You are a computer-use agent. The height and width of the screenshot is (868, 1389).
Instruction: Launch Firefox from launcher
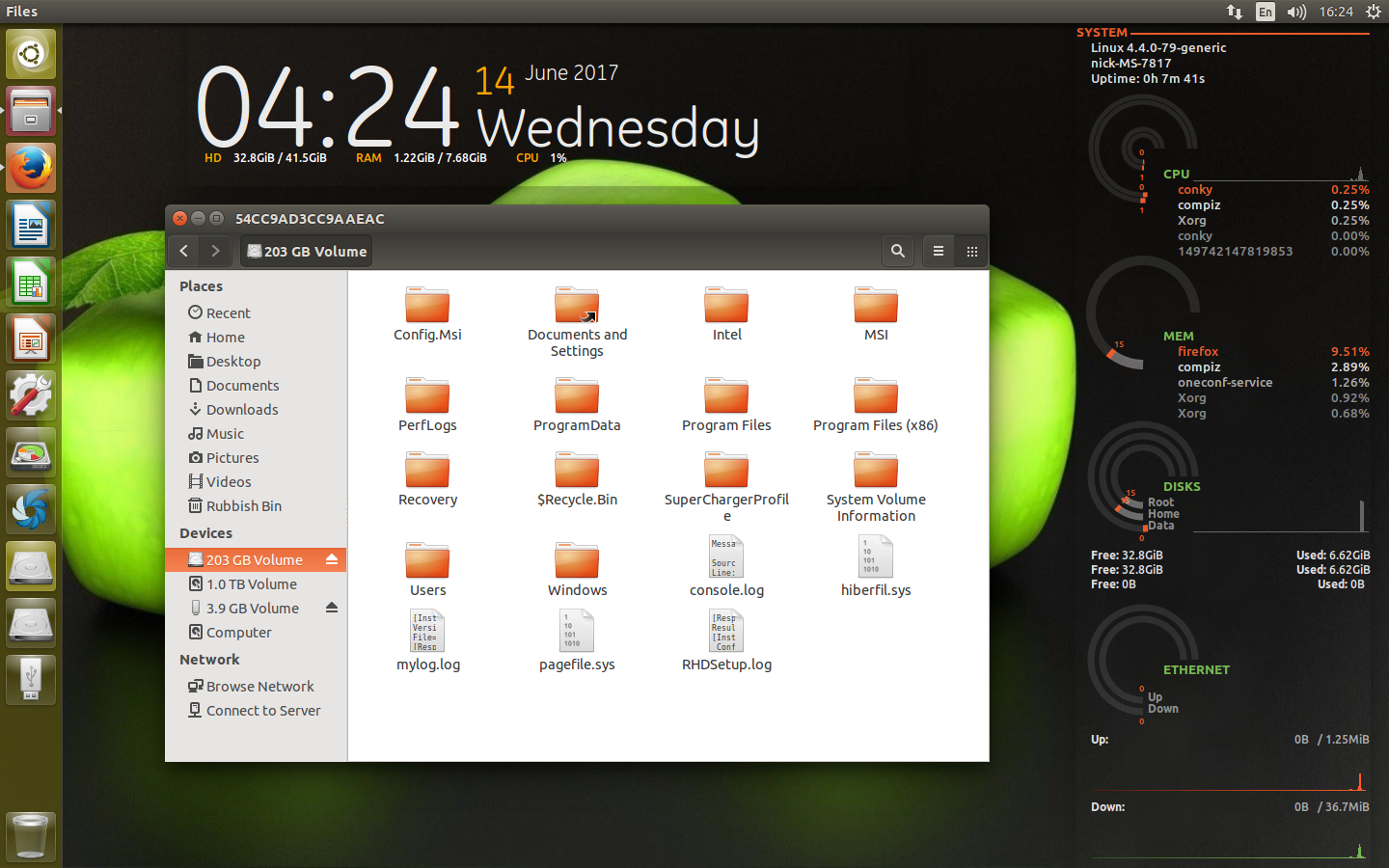tap(31, 168)
